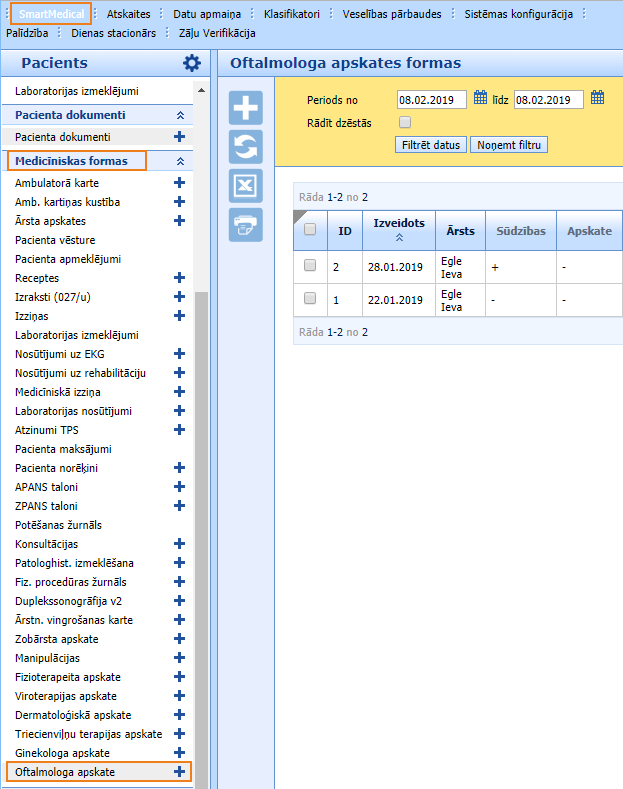This screenshot has height=789, width=623.
Task: Export the table to Excel
Action: [246, 185]
